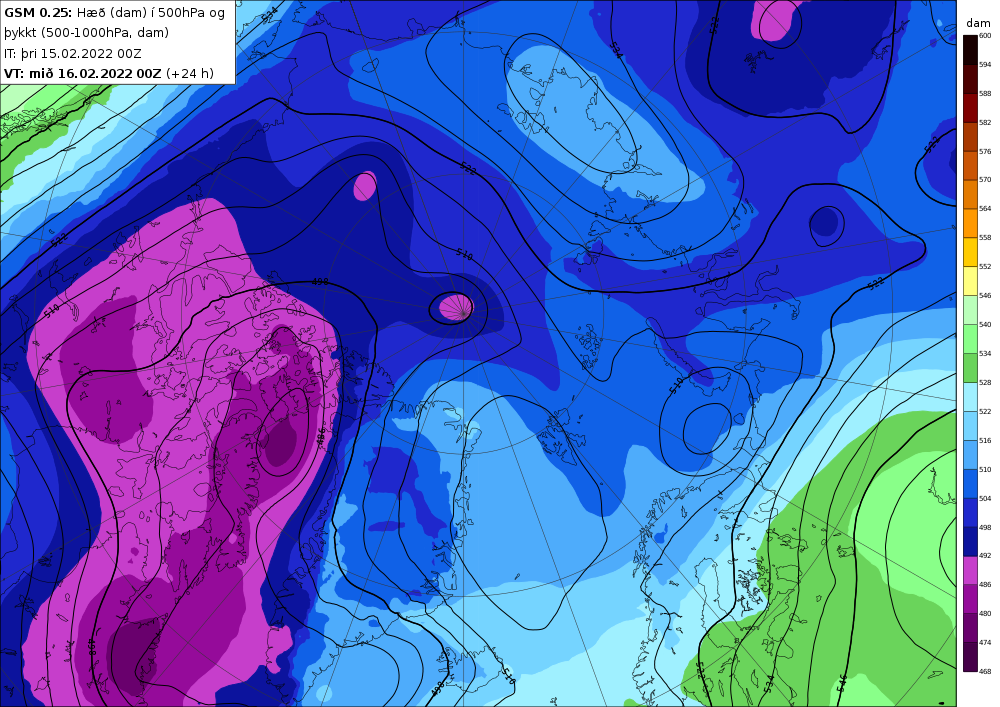Click the "VT: mið 16.02.2022 00Z" valid time line

[x=82, y=73]
